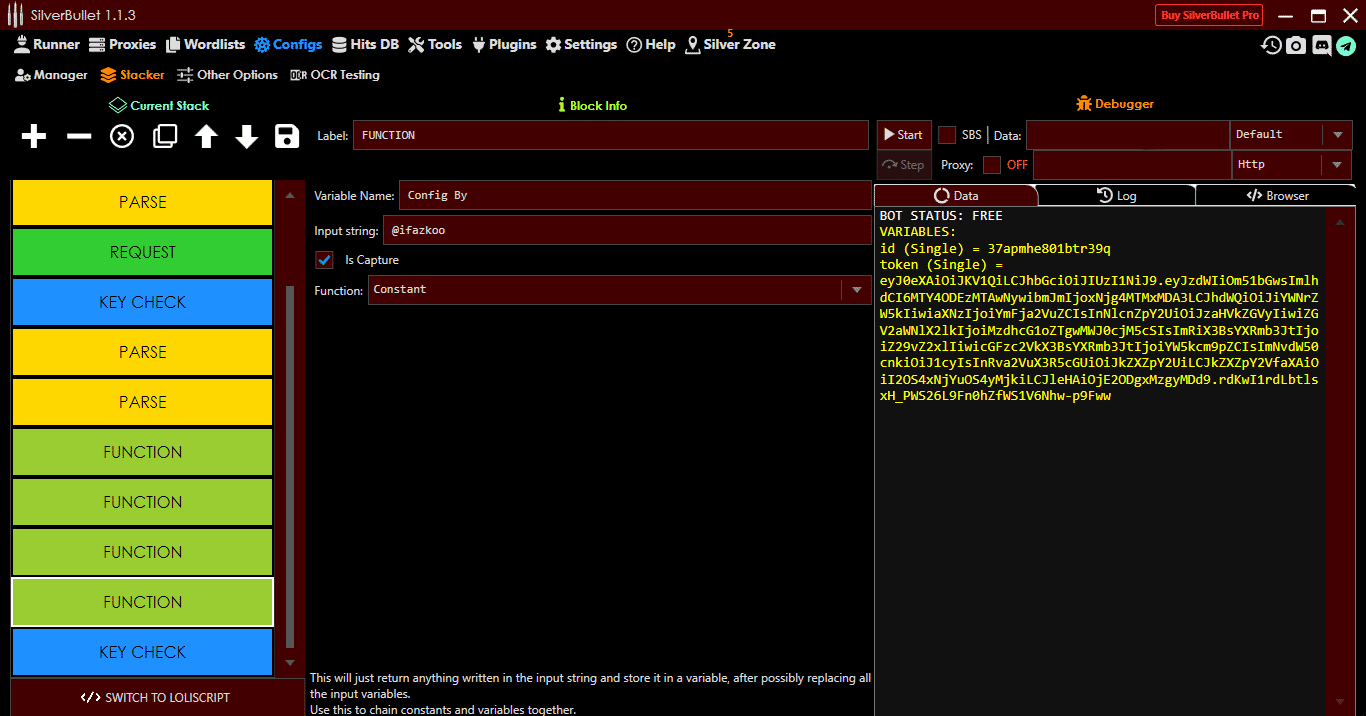Open the Hits DB menu

pos(365,44)
